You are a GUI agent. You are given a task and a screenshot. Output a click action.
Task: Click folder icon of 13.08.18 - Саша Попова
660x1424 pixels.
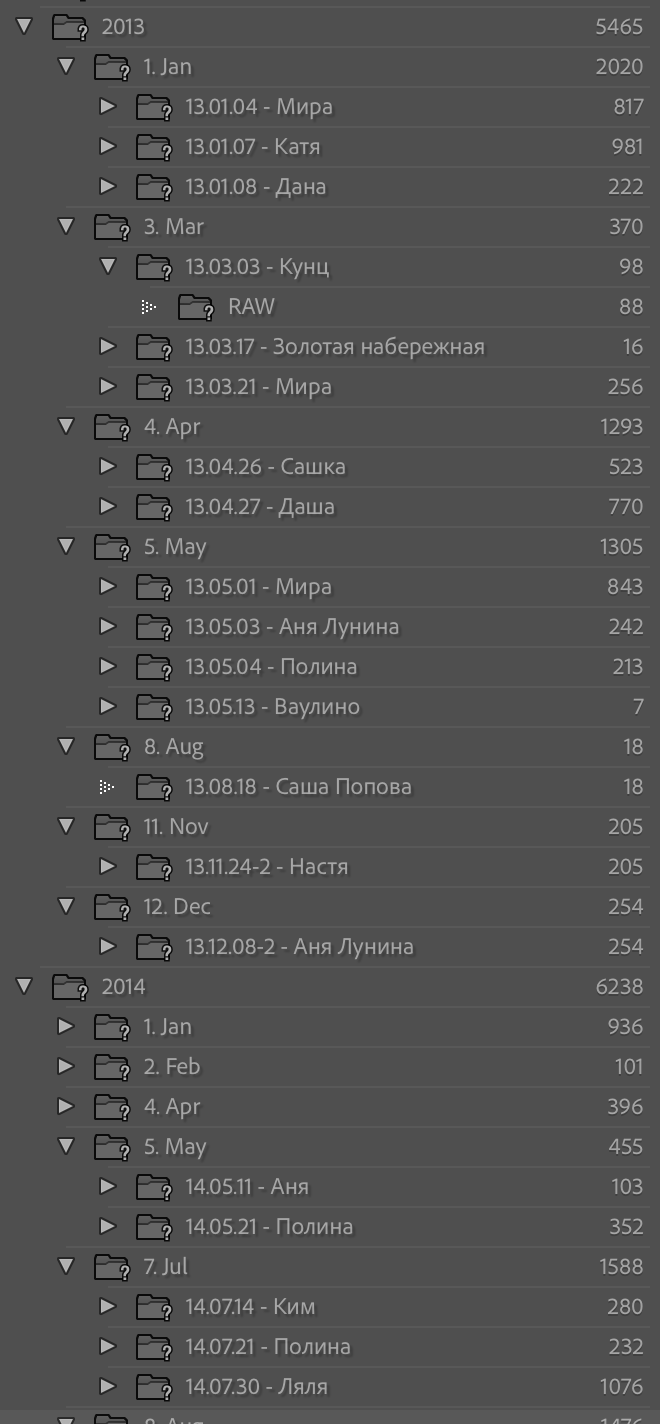point(154,788)
